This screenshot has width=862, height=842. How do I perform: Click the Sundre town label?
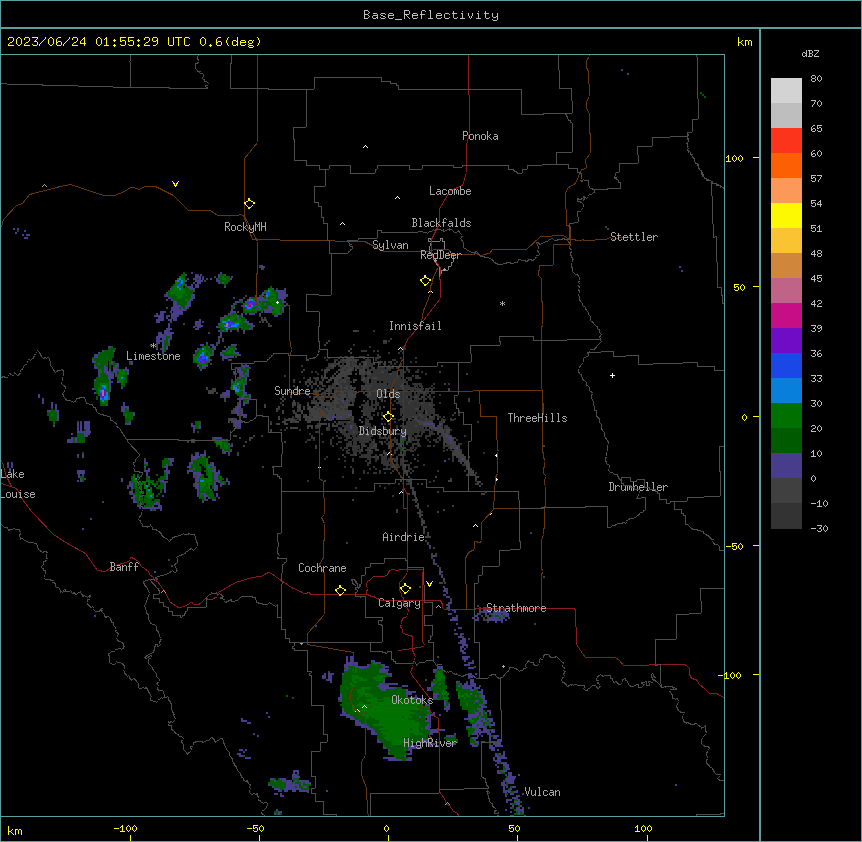[x=292, y=391]
